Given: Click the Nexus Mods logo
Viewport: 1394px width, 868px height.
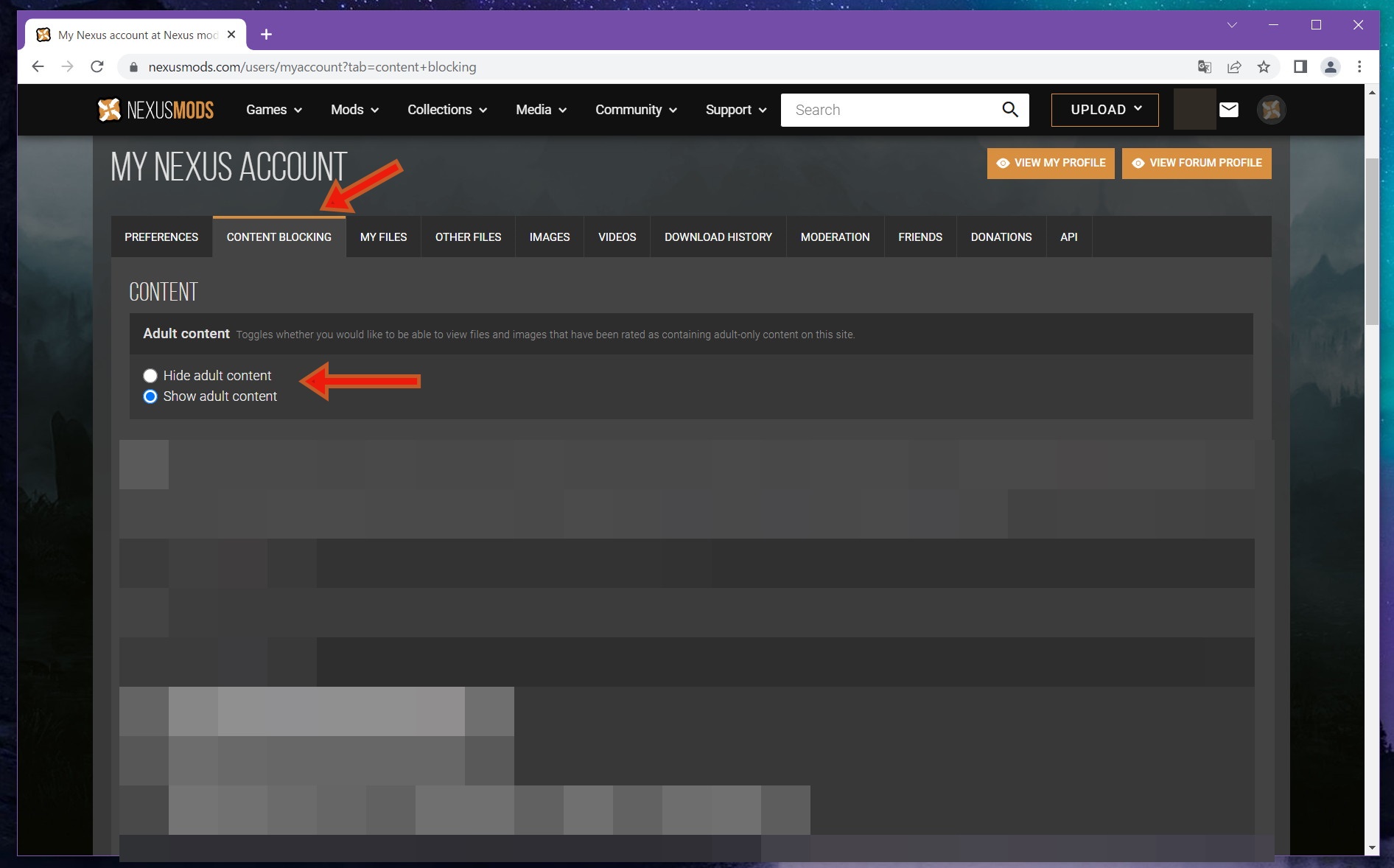Looking at the screenshot, I should click(155, 110).
